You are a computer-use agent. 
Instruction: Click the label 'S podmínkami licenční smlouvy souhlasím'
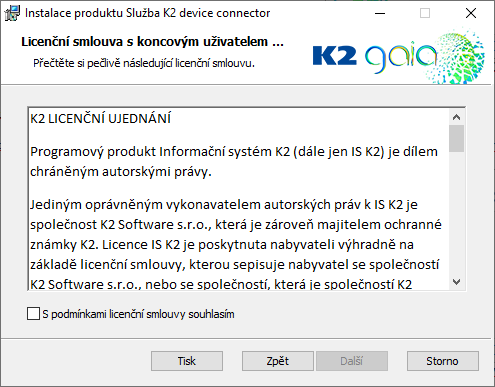138,314
